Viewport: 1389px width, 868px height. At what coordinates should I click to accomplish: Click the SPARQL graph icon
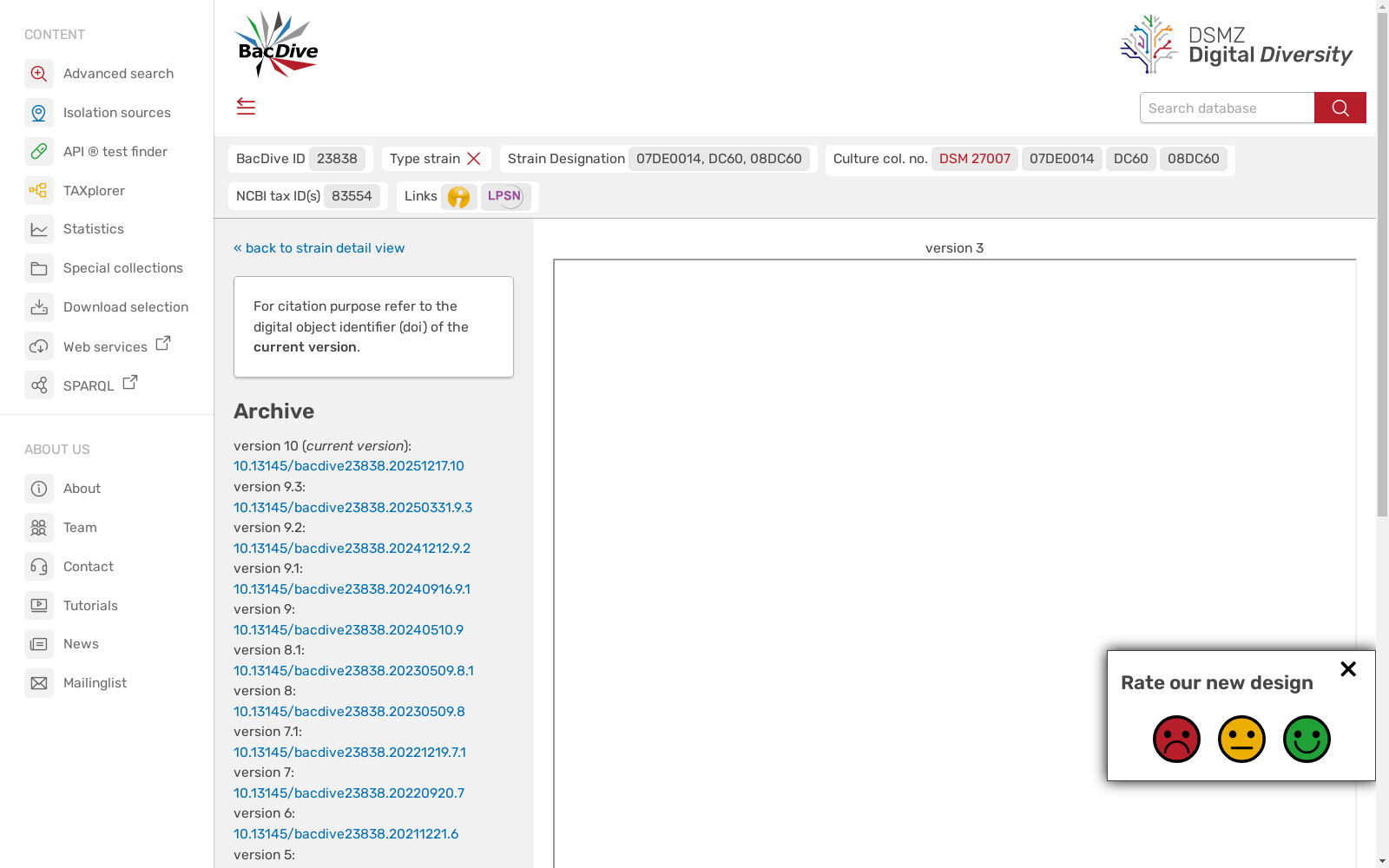point(39,385)
